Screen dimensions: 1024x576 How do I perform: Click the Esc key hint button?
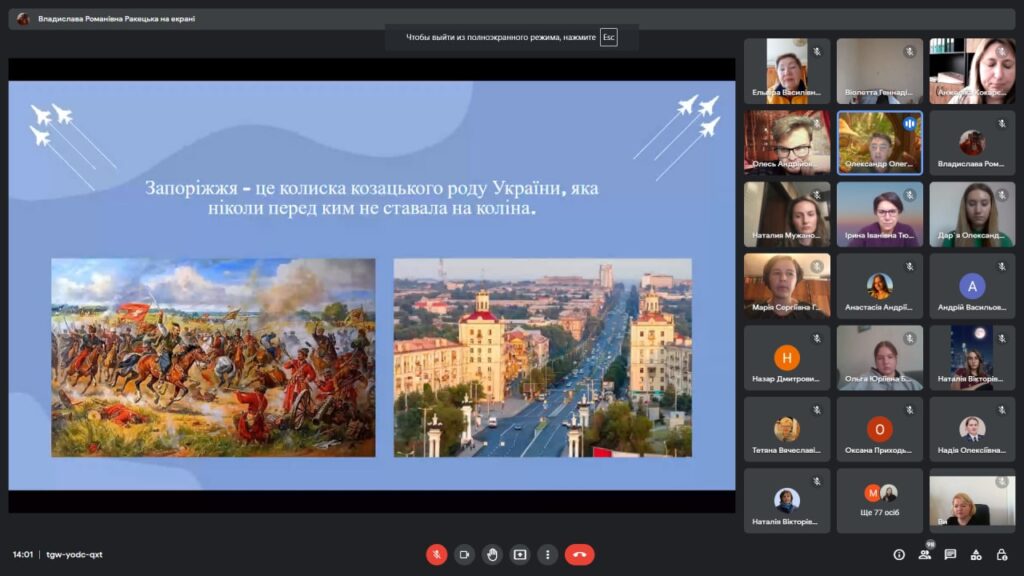coord(608,38)
